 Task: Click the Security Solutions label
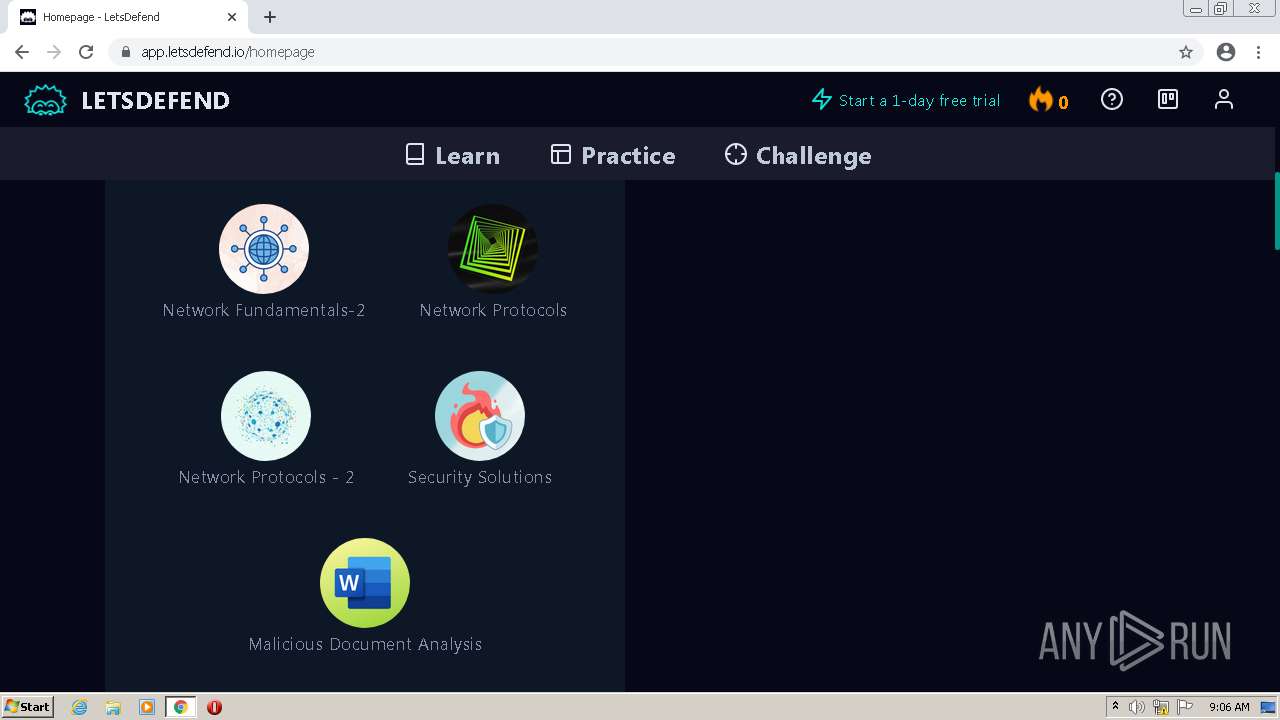[480, 477]
